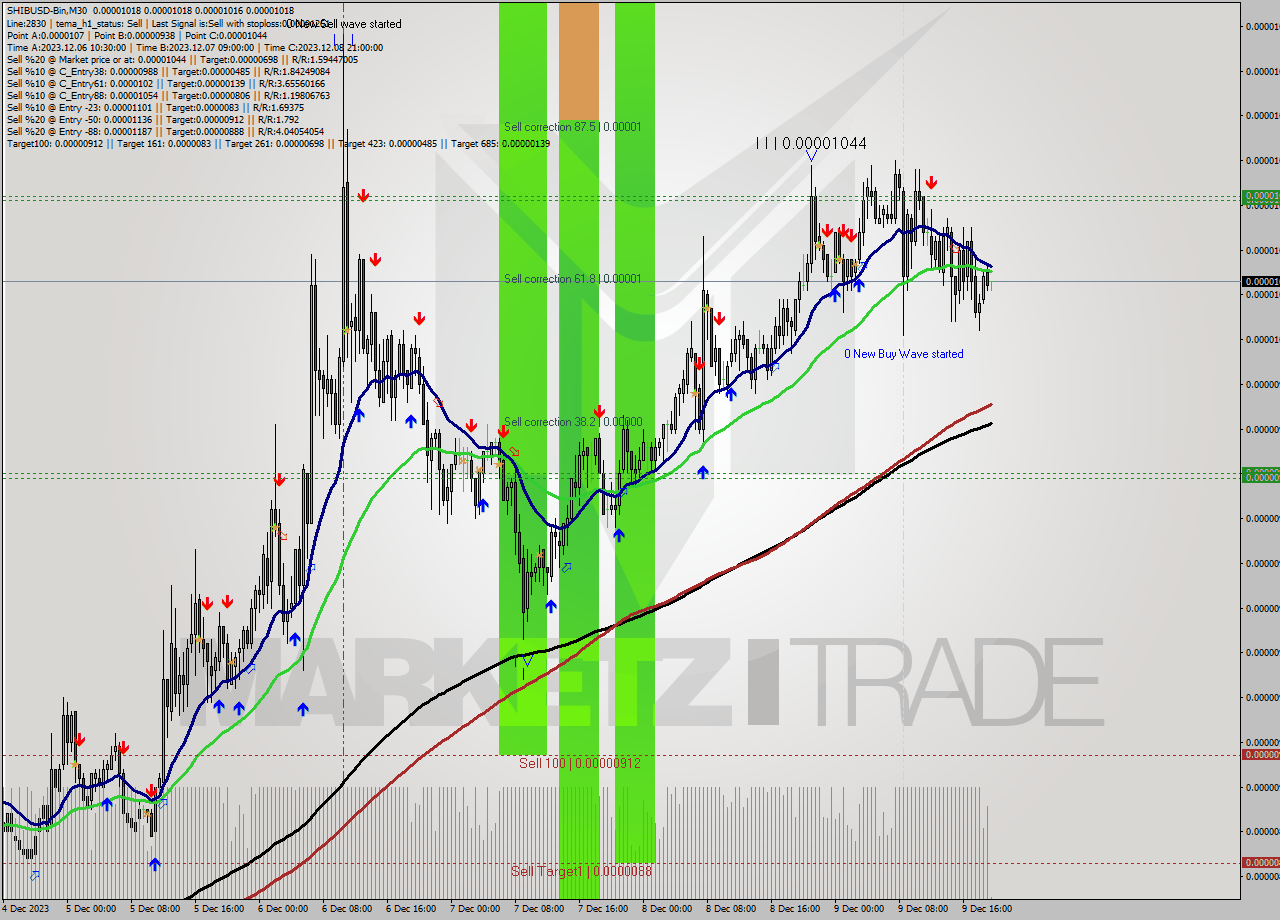Click the Sell 100 | 0.00000912 label
The height and width of the screenshot is (920, 1280).
[579, 763]
